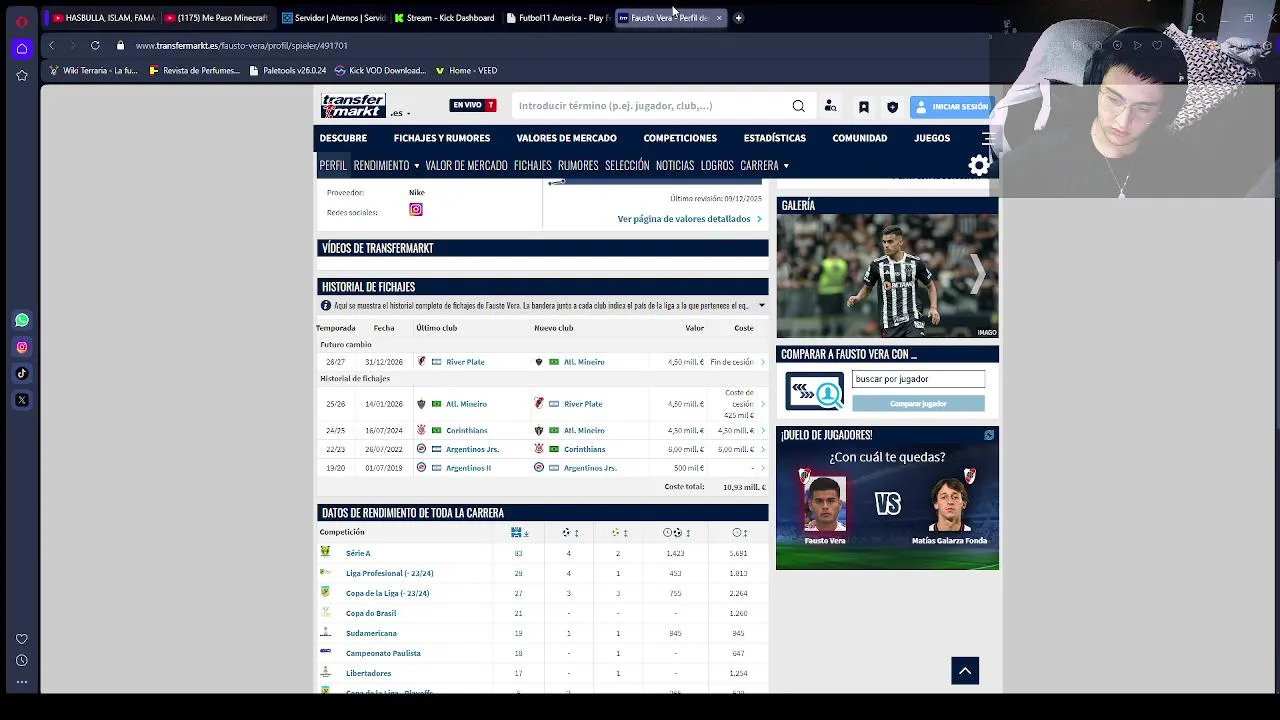1280x720 pixels.
Task: Open the sidebar heart favorites icon
Action: (22, 639)
